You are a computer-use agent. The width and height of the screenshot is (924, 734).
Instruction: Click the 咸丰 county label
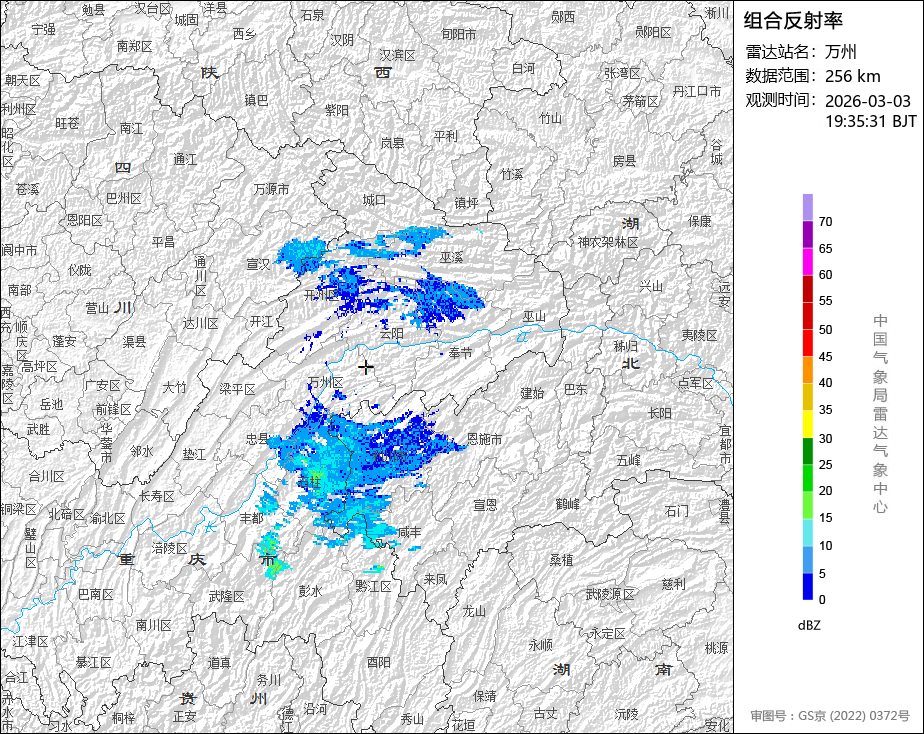pyautogui.click(x=410, y=533)
